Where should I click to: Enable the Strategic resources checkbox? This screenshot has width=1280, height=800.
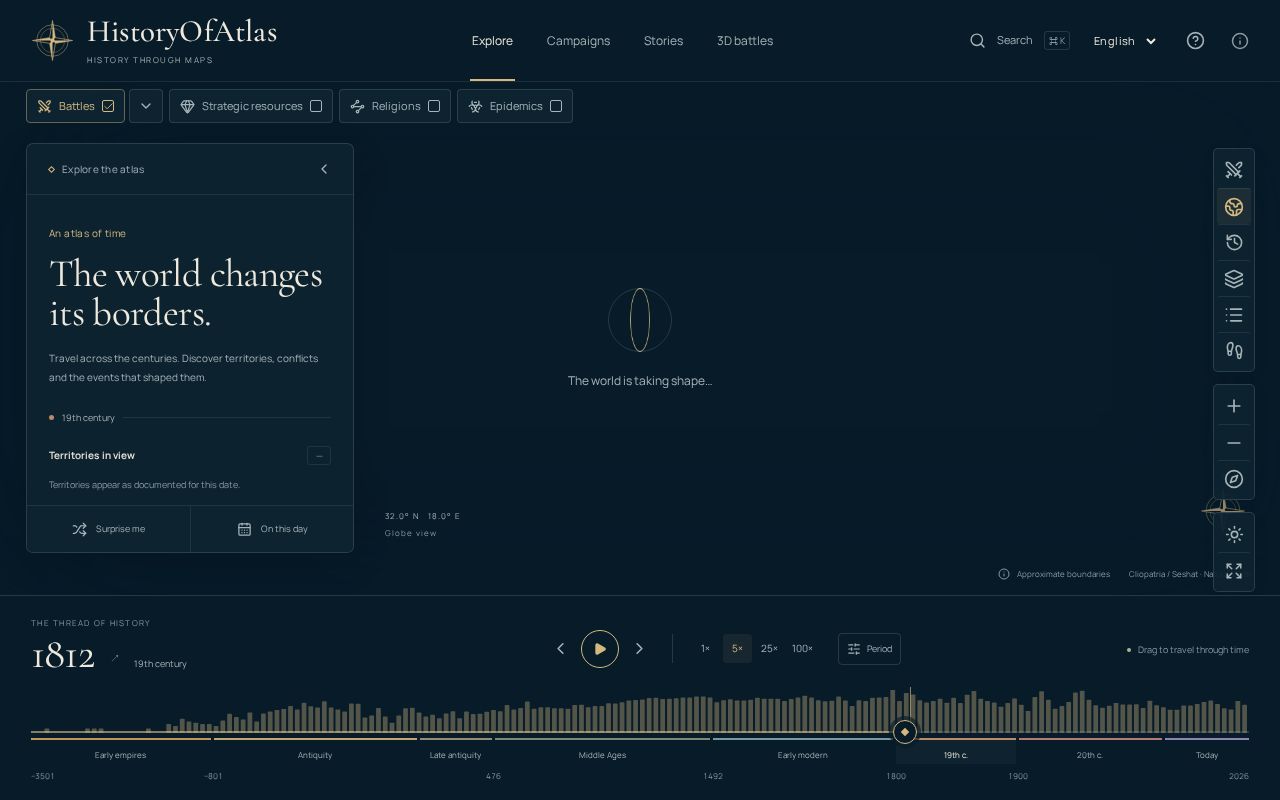(316, 106)
